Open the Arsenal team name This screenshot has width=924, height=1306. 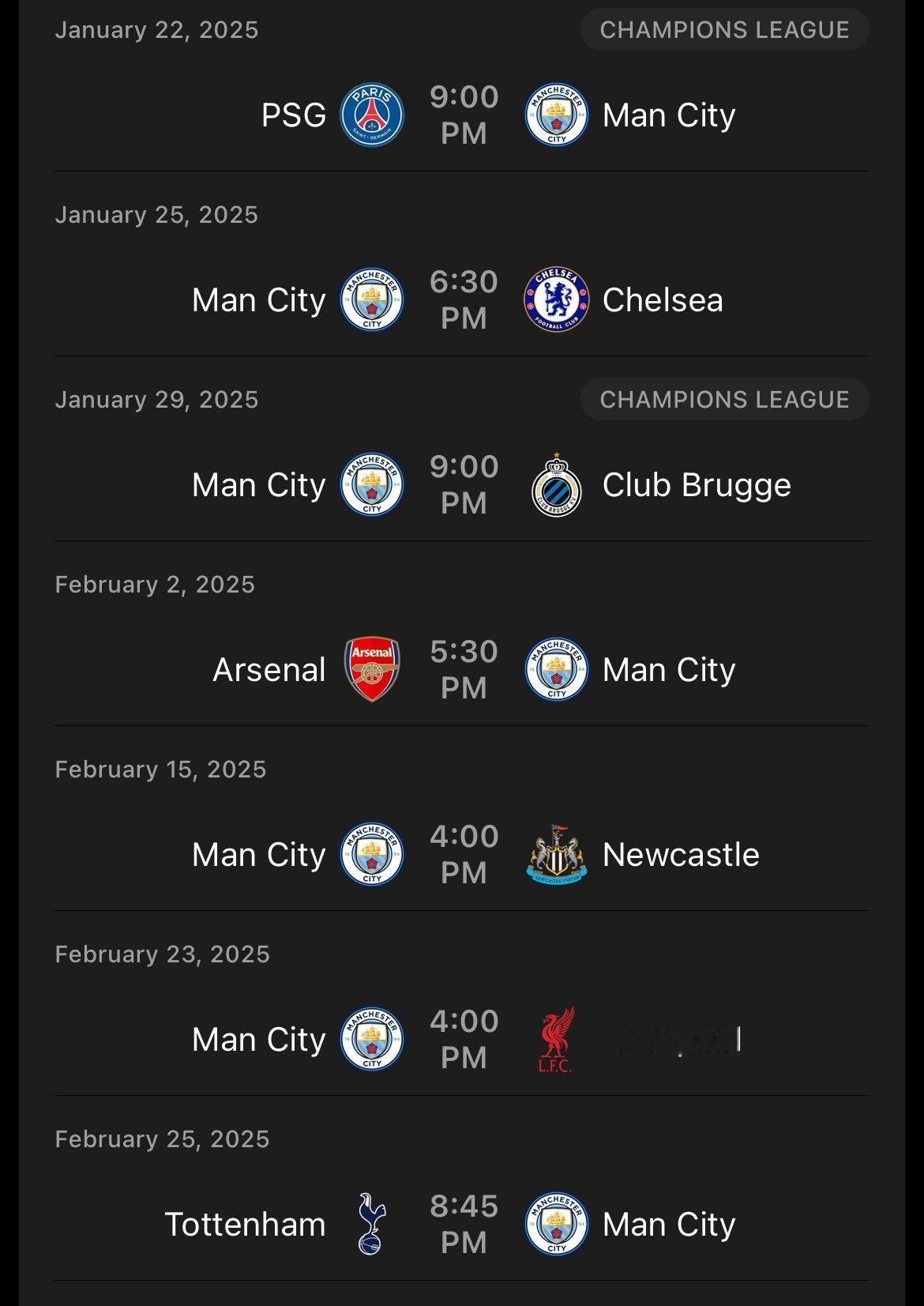269,670
